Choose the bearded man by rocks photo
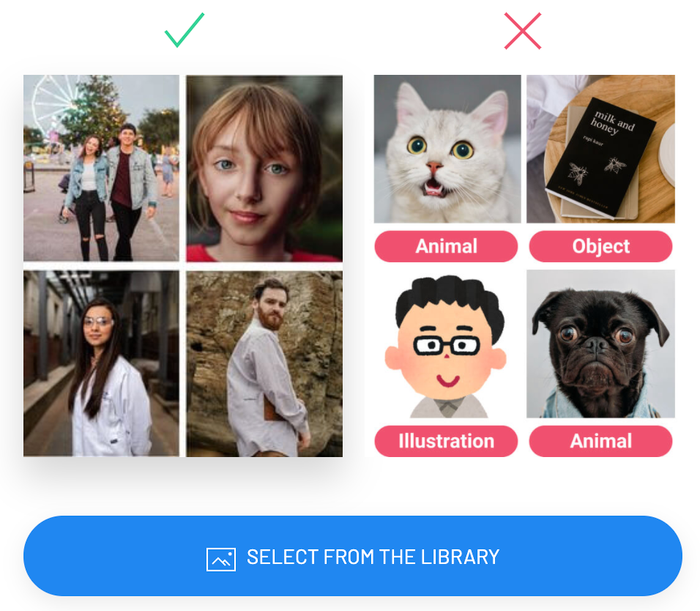 tap(265, 364)
